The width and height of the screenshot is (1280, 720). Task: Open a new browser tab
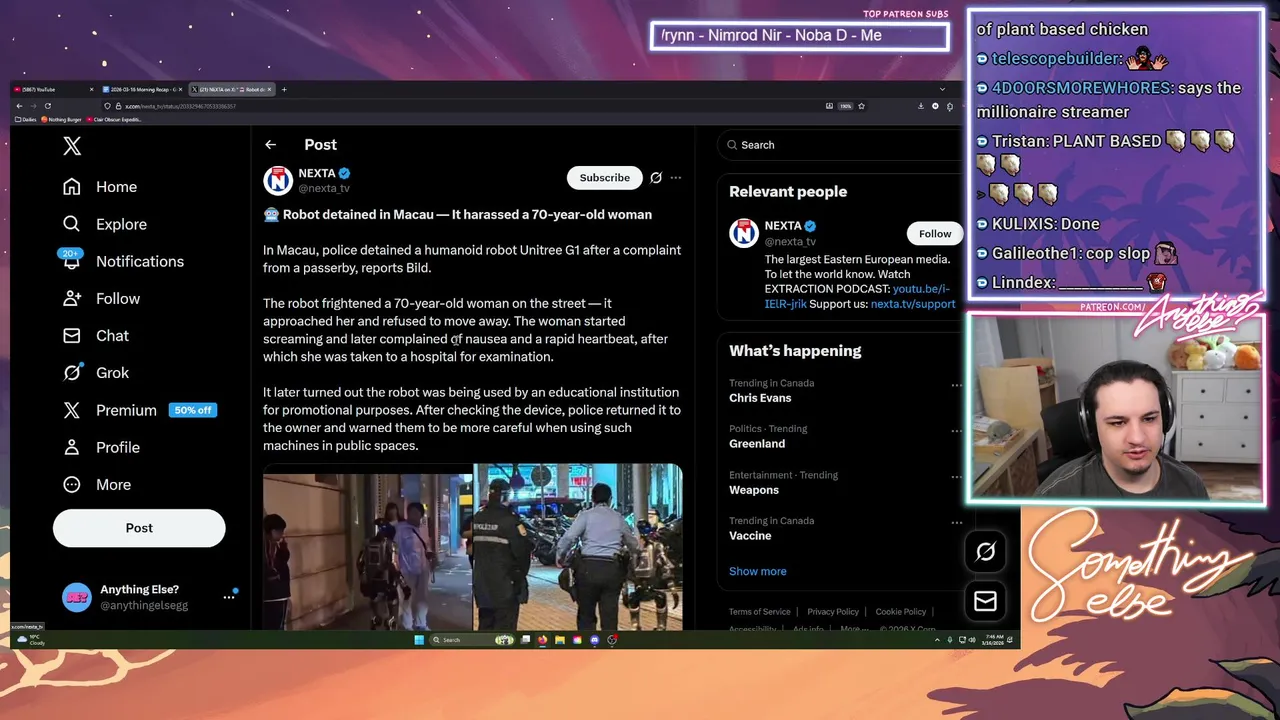284,89
